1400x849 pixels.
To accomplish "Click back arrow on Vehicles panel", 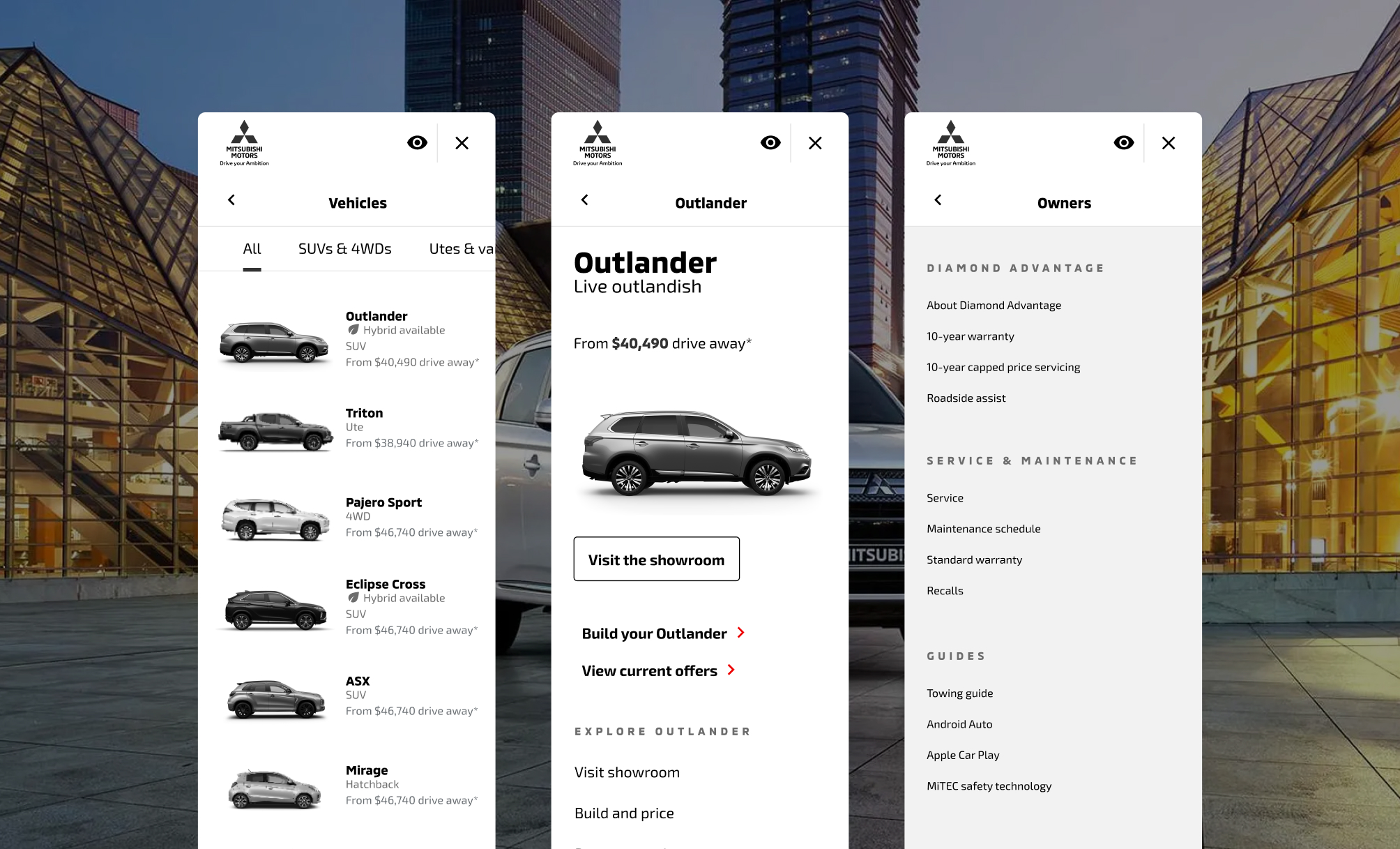I will (x=231, y=201).
